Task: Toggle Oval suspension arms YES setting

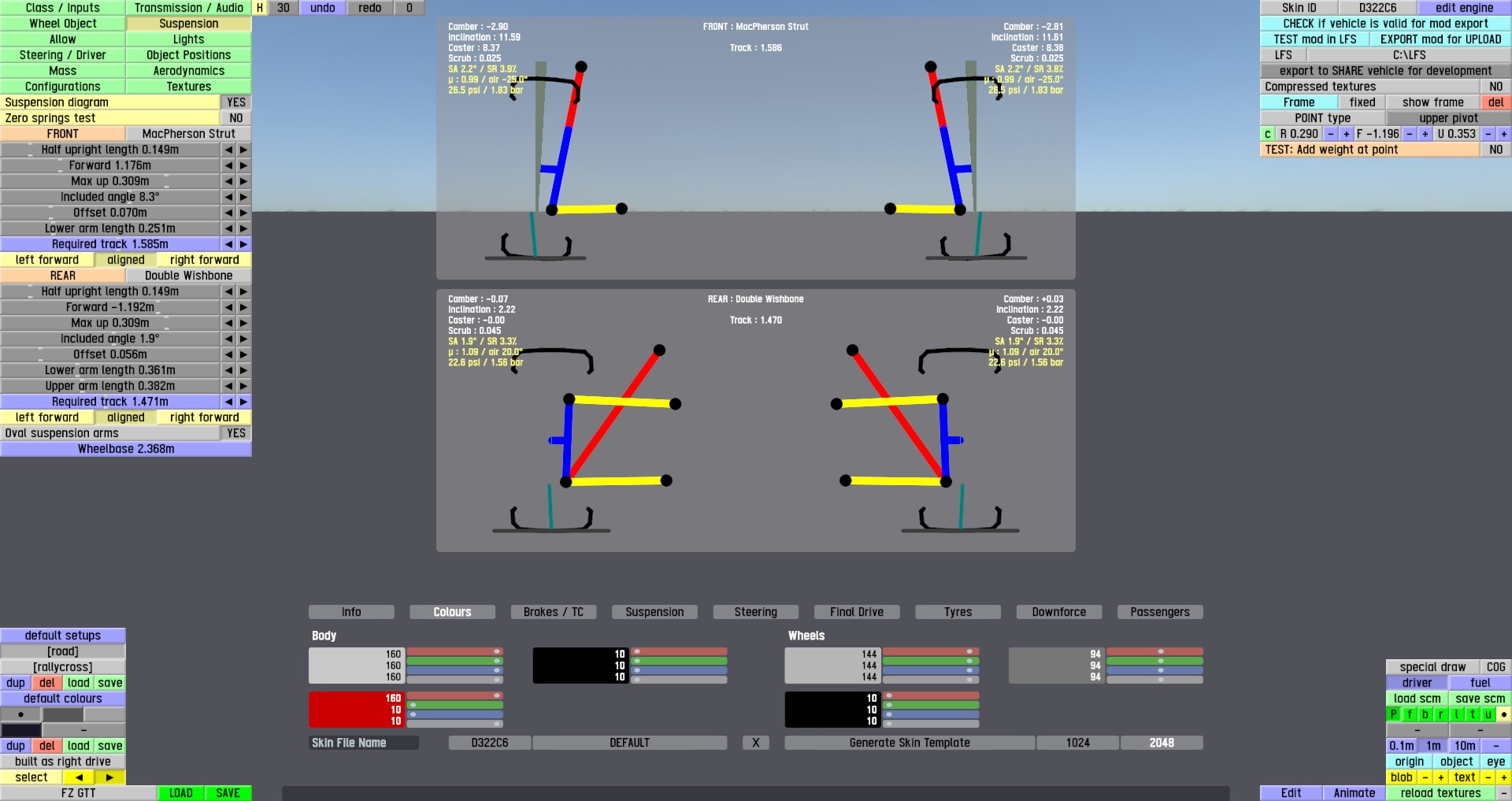Action: coord(236,433)
